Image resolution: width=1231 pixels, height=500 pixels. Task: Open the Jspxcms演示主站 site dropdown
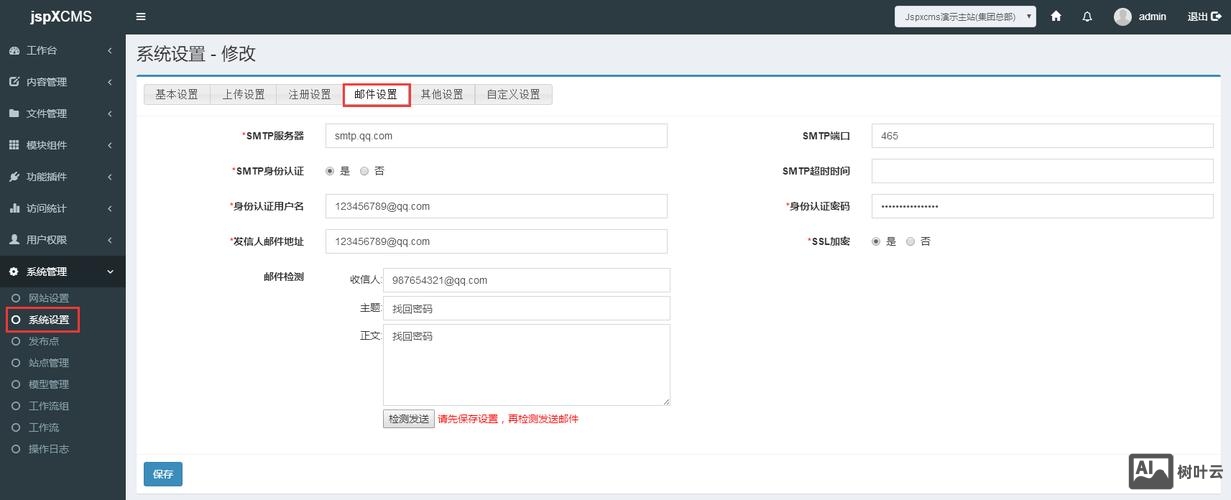(x=965, y=17)
